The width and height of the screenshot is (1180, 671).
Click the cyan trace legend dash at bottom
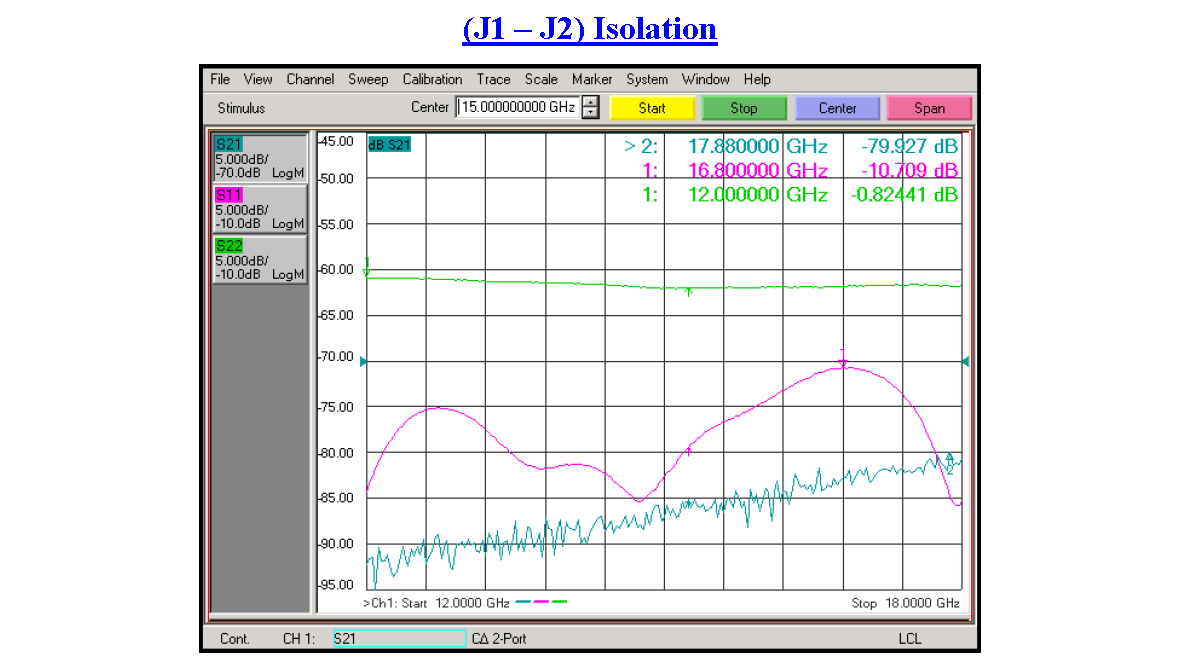[x=523, y=601]
